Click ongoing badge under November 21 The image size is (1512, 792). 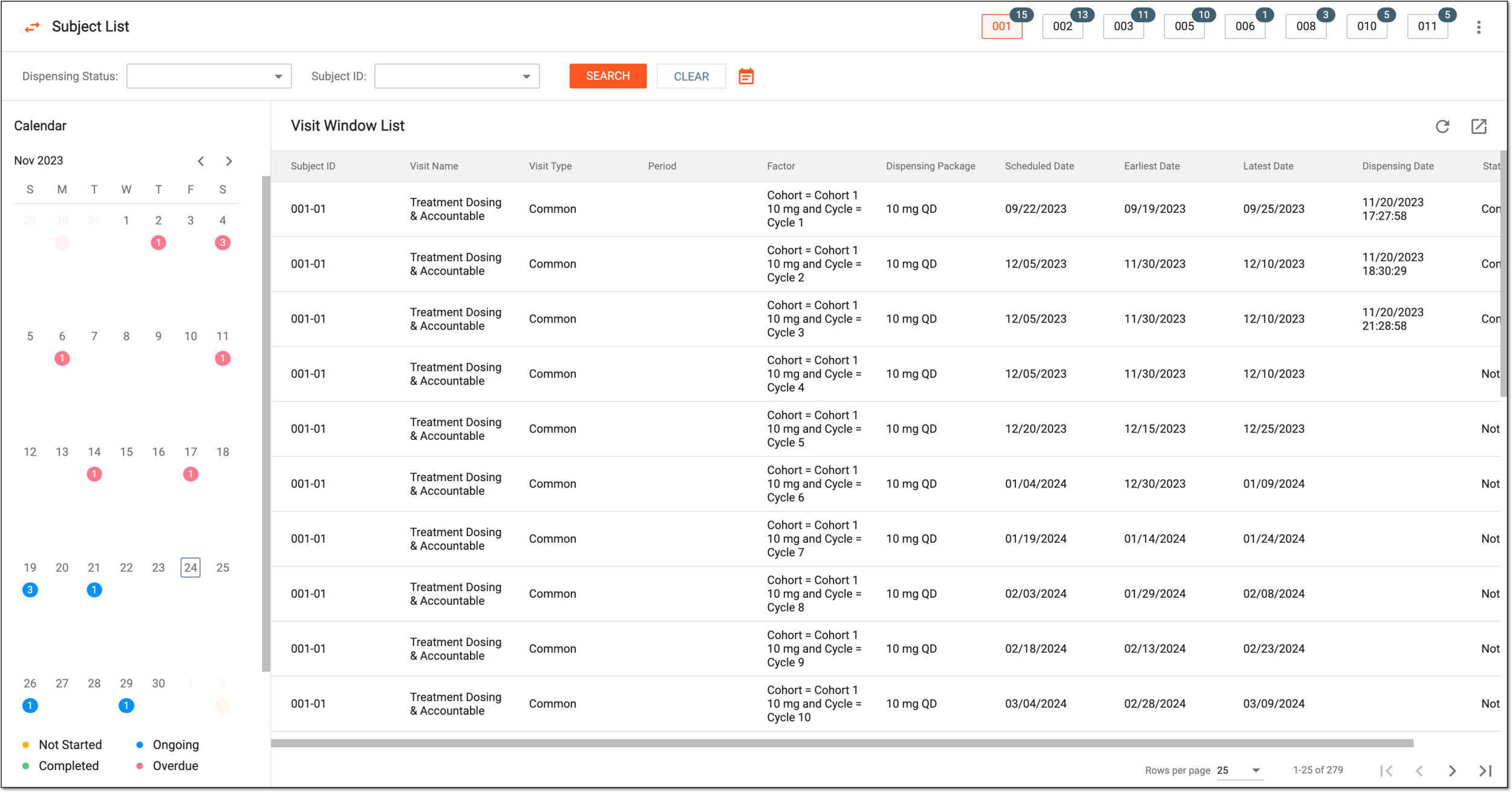(x=94, y=589)
